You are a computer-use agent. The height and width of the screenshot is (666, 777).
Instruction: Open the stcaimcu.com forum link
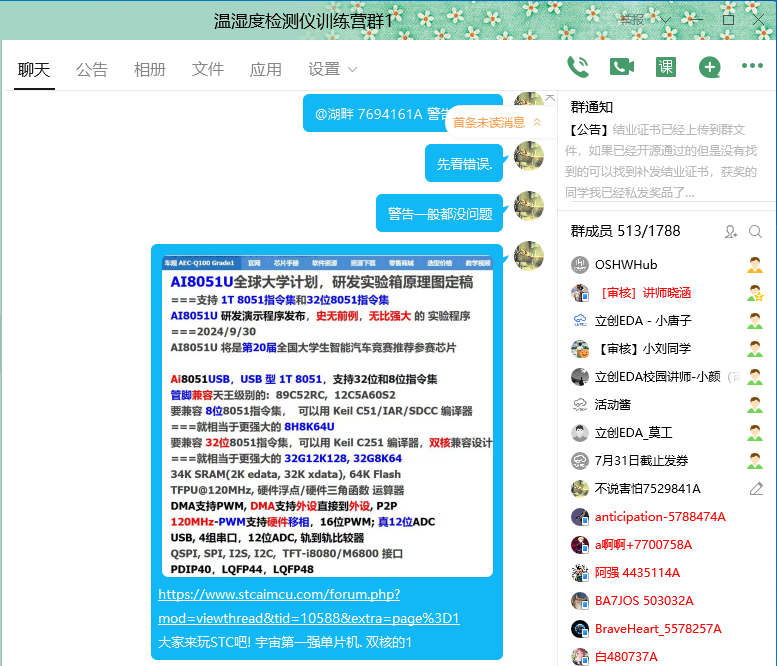point(309,606)
